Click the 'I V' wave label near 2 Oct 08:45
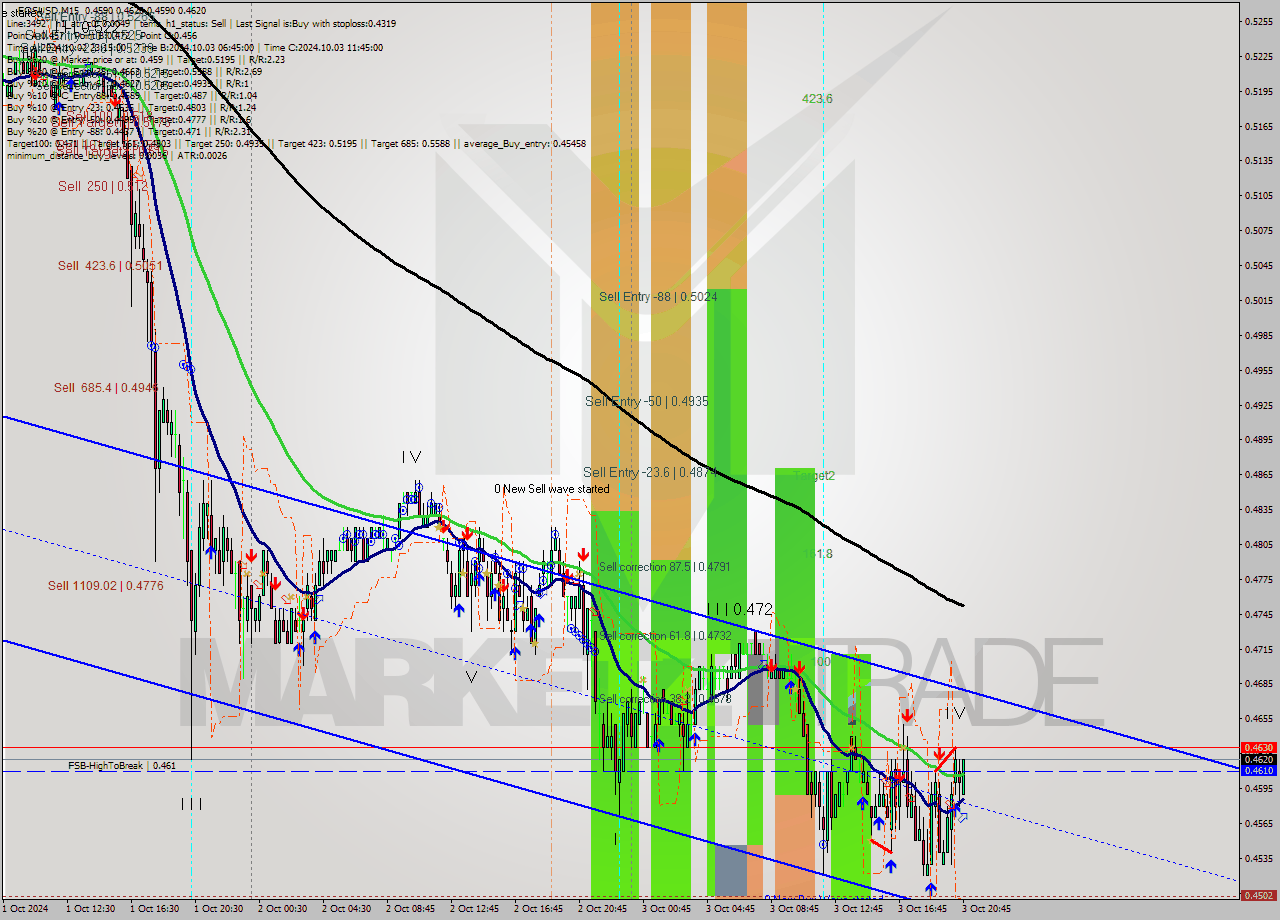1280x920 pixels. click(411, 457)
